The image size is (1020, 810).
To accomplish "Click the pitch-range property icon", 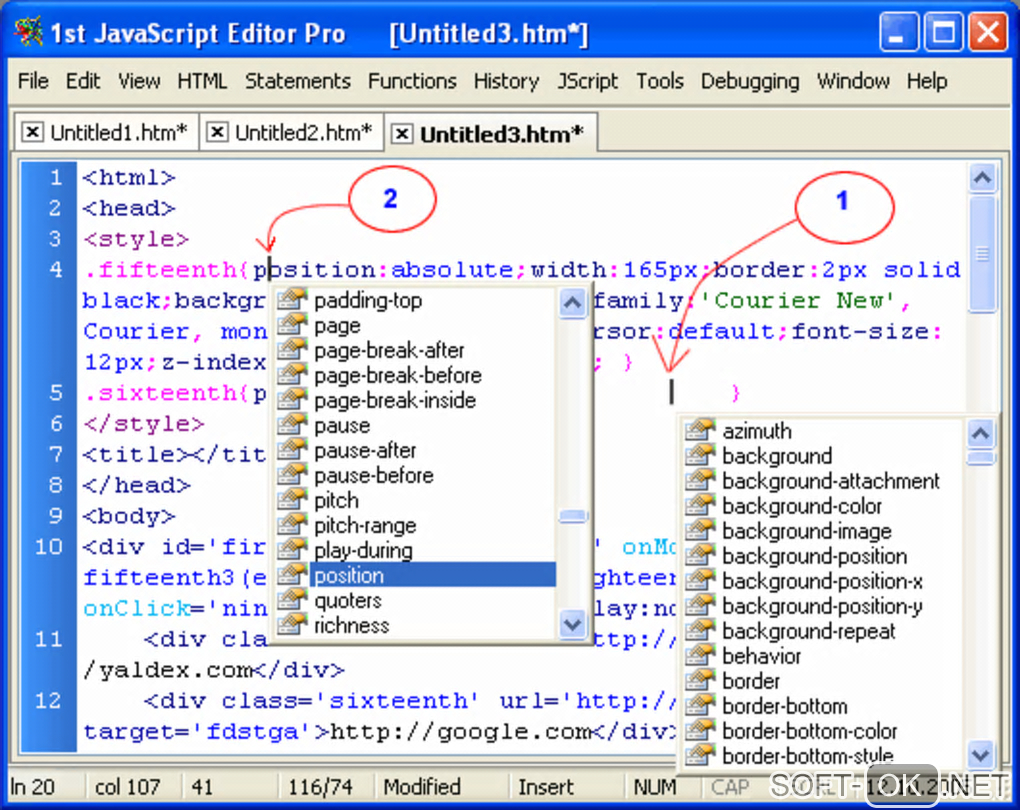I will click(x=292, y=525).
